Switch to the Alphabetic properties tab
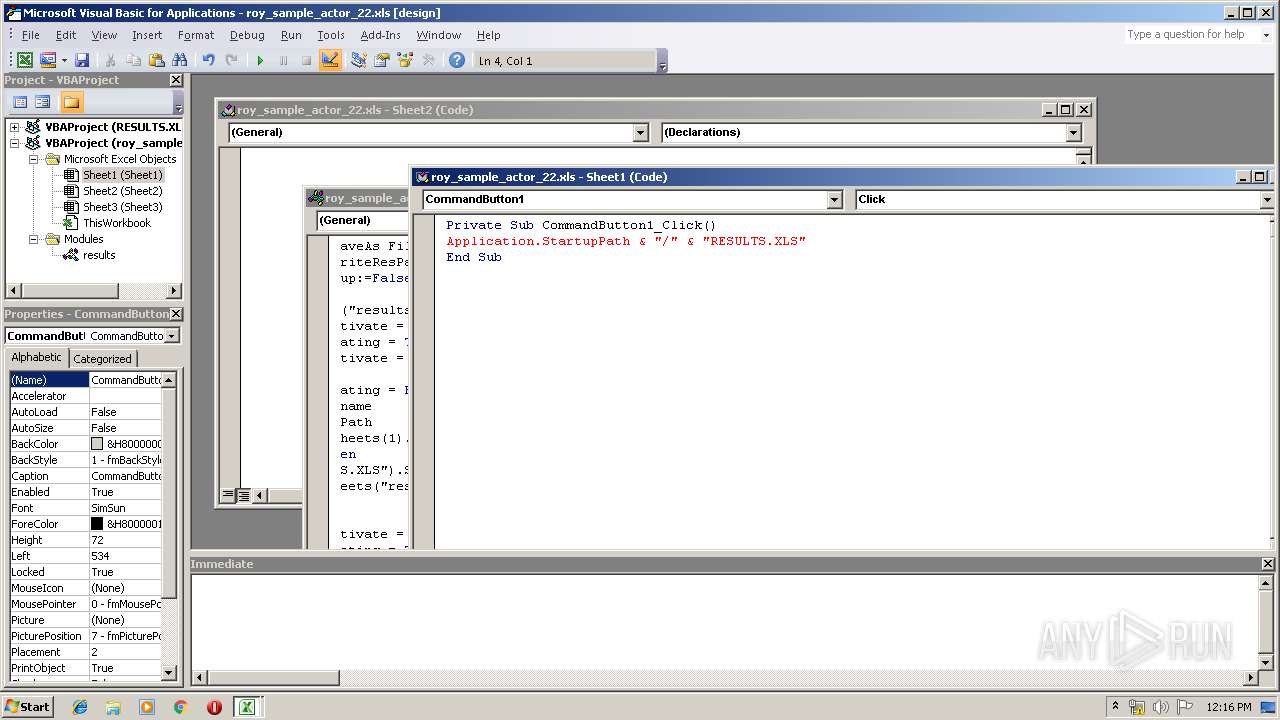The height and width of the screenshot is (720, 1280). point(37,358)
